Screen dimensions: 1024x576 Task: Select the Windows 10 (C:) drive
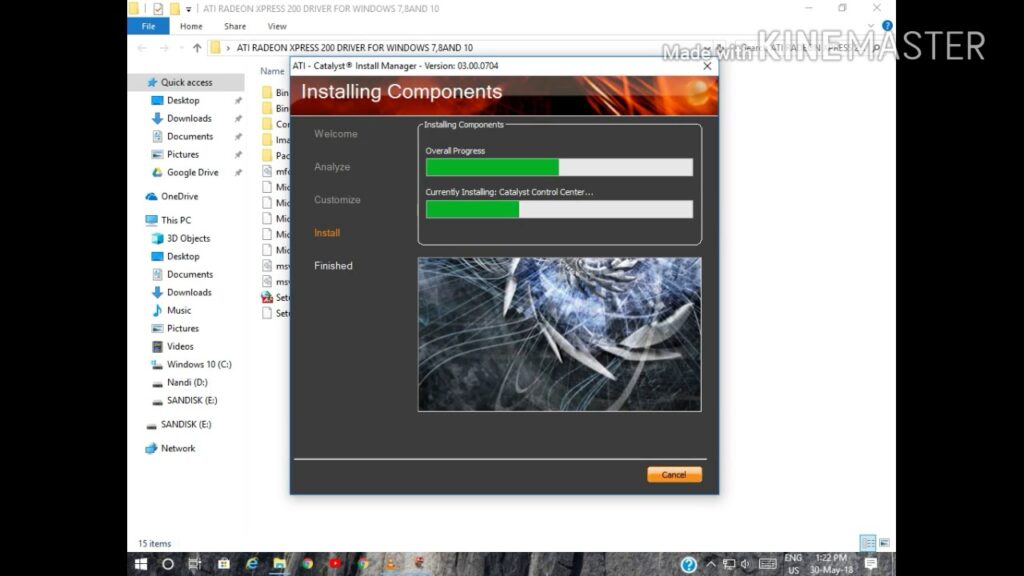(198, 364)
